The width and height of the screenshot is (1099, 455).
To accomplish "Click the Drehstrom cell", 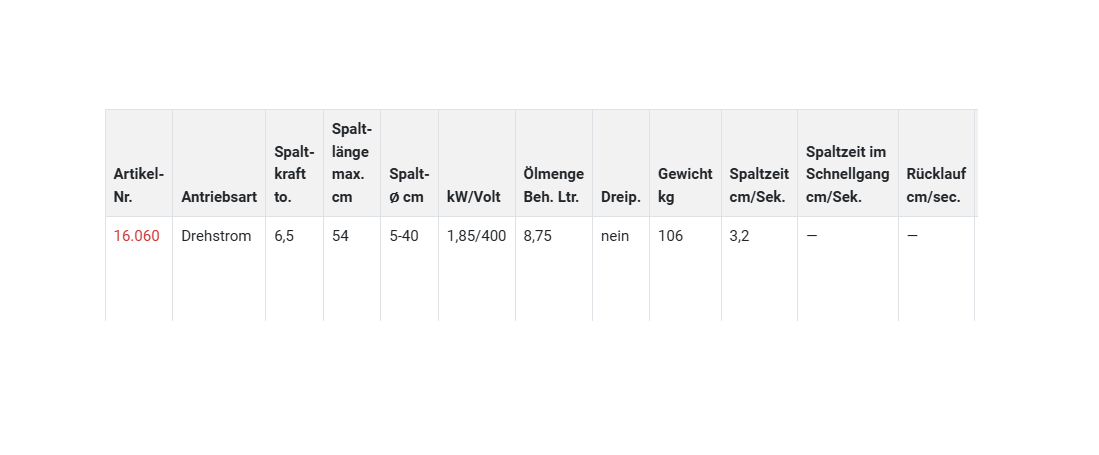I will coord(216,236).
